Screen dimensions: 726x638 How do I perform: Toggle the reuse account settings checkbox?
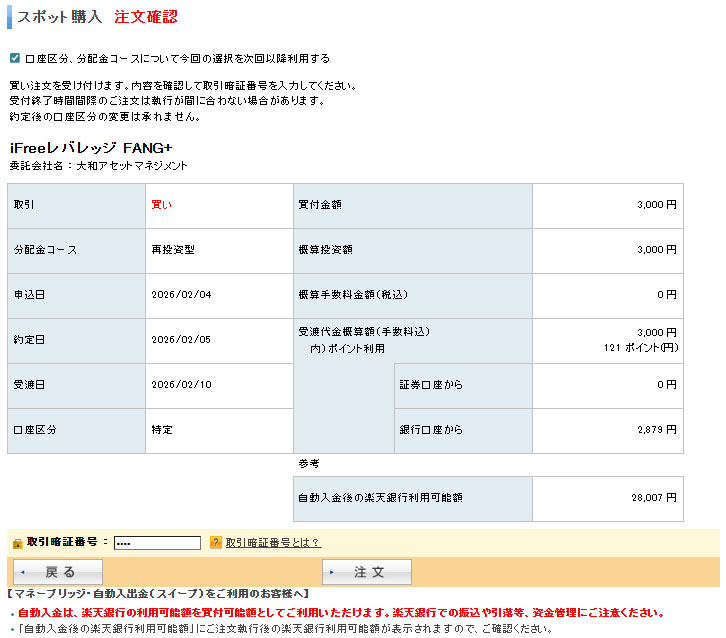pos(14,59)
